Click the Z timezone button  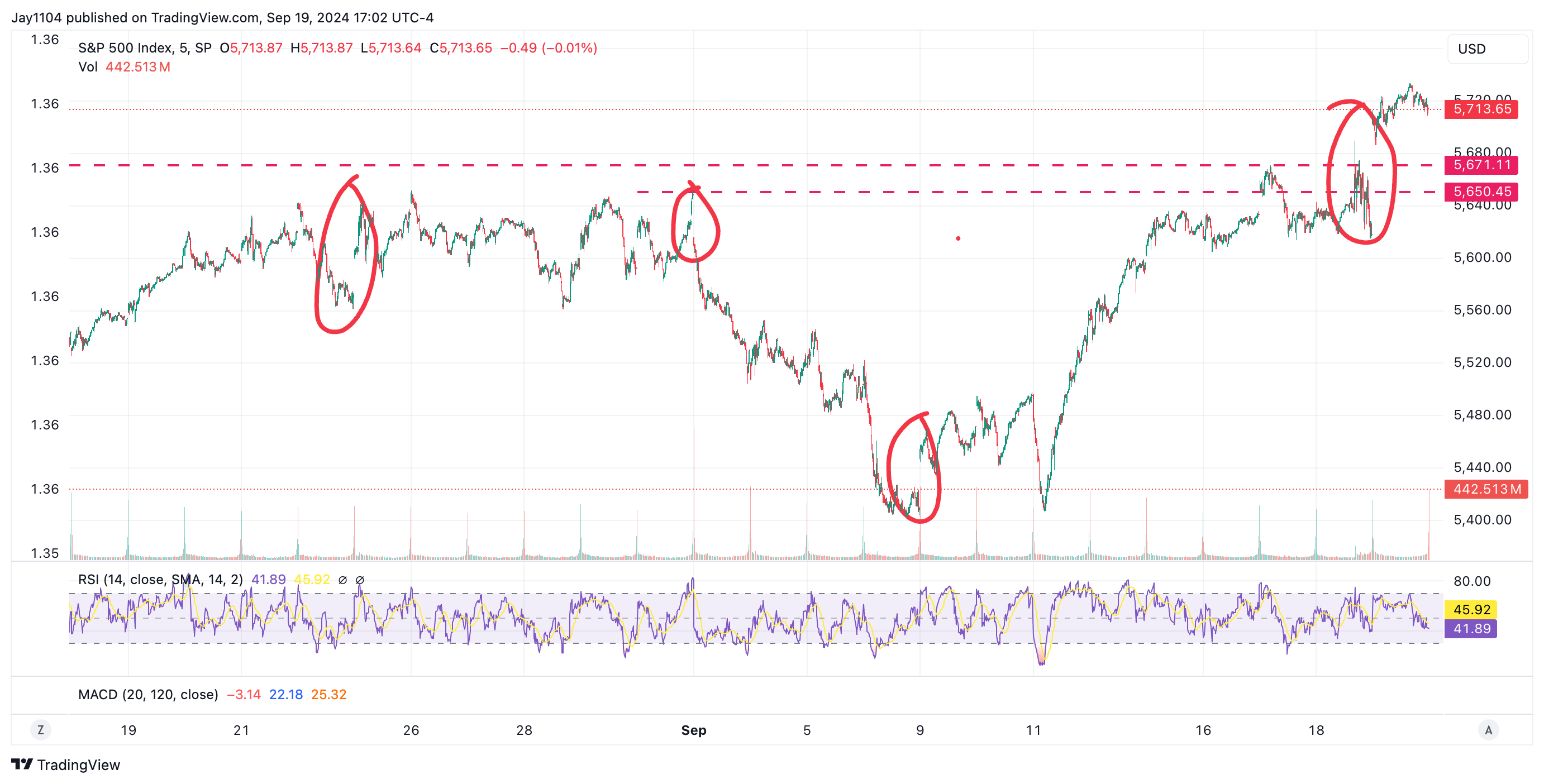point(41,730)
